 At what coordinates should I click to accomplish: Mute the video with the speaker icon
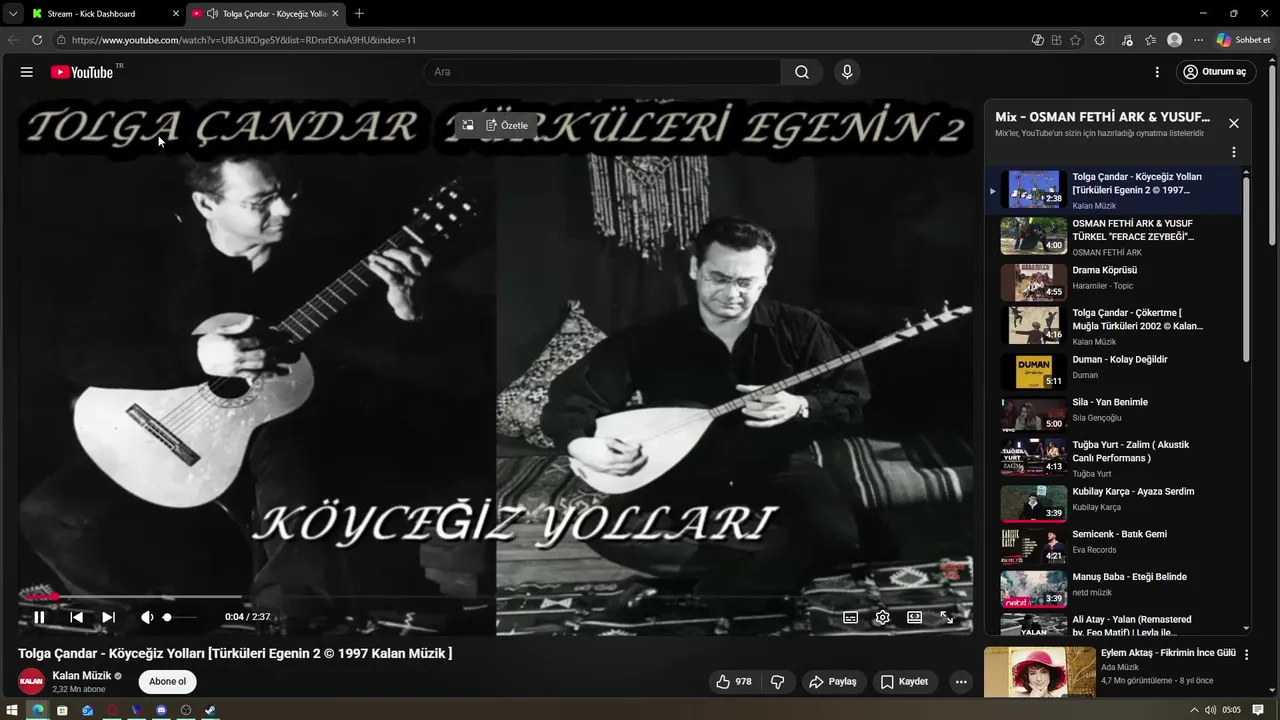click(146, 617)
